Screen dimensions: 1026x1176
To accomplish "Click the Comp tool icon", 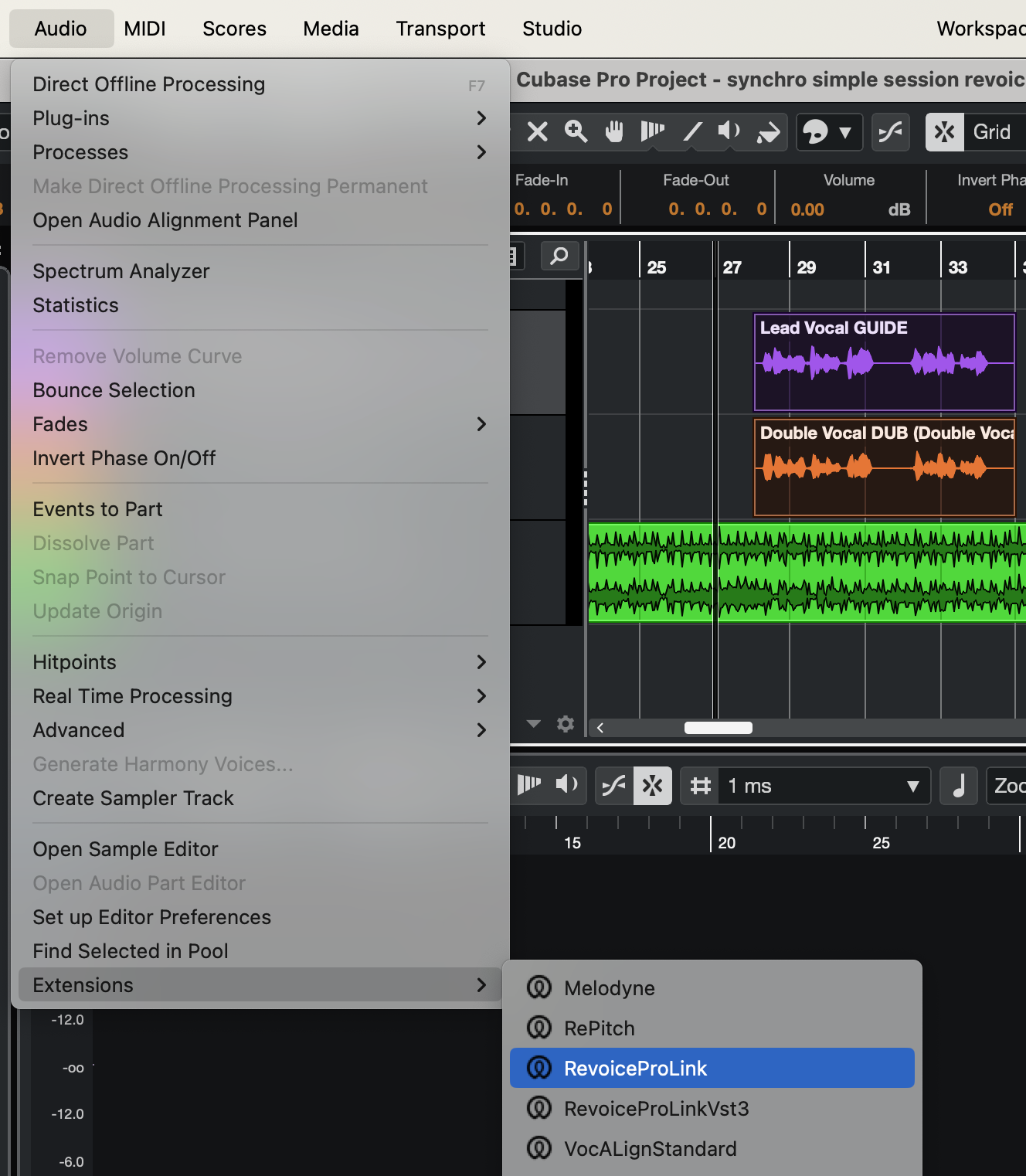I will [651, 132].
